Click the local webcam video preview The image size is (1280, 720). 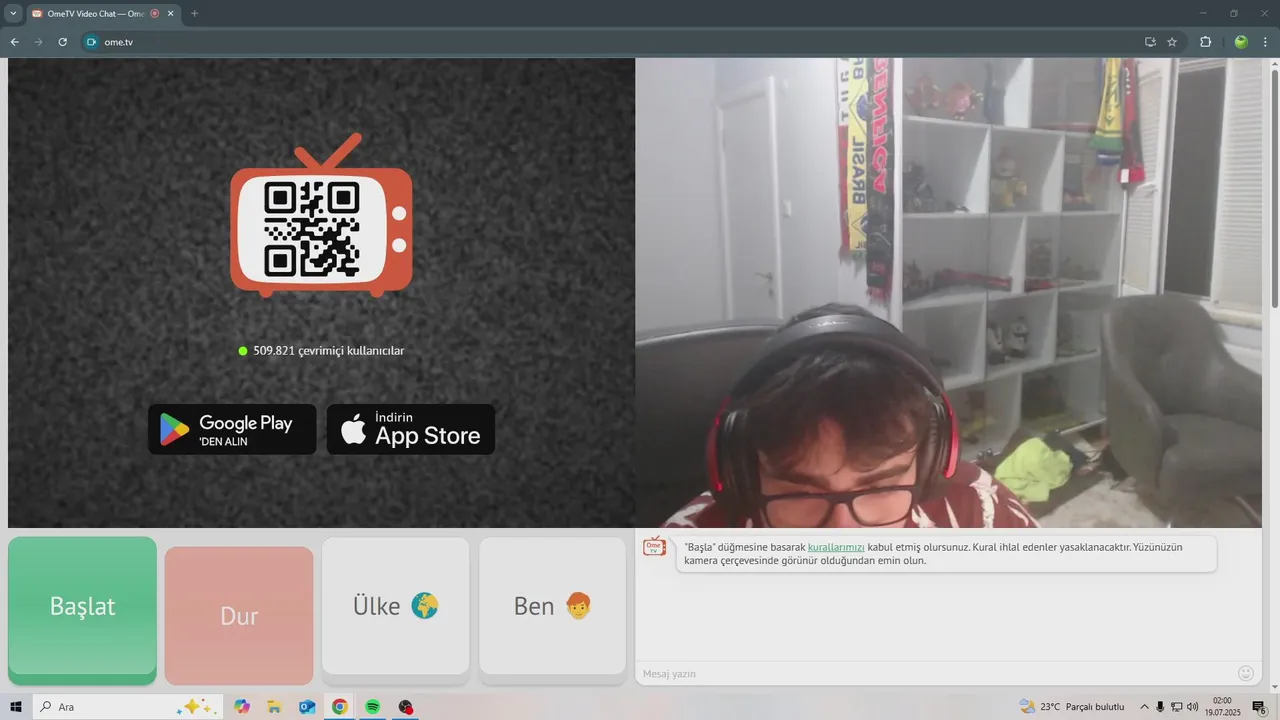click(x=948, y=292)
